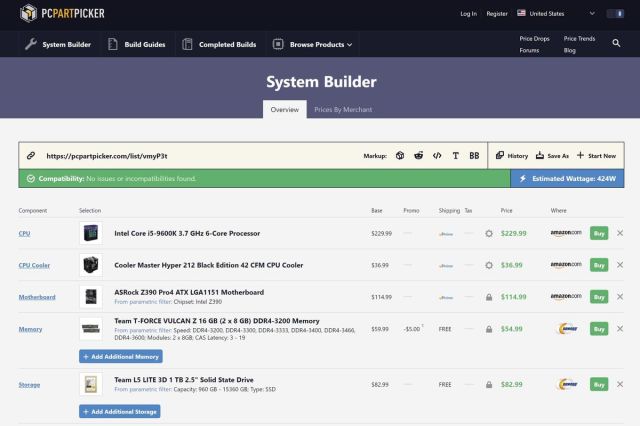640x426 pixels.
Task: Open the Forums link
Action: [529, 50]
